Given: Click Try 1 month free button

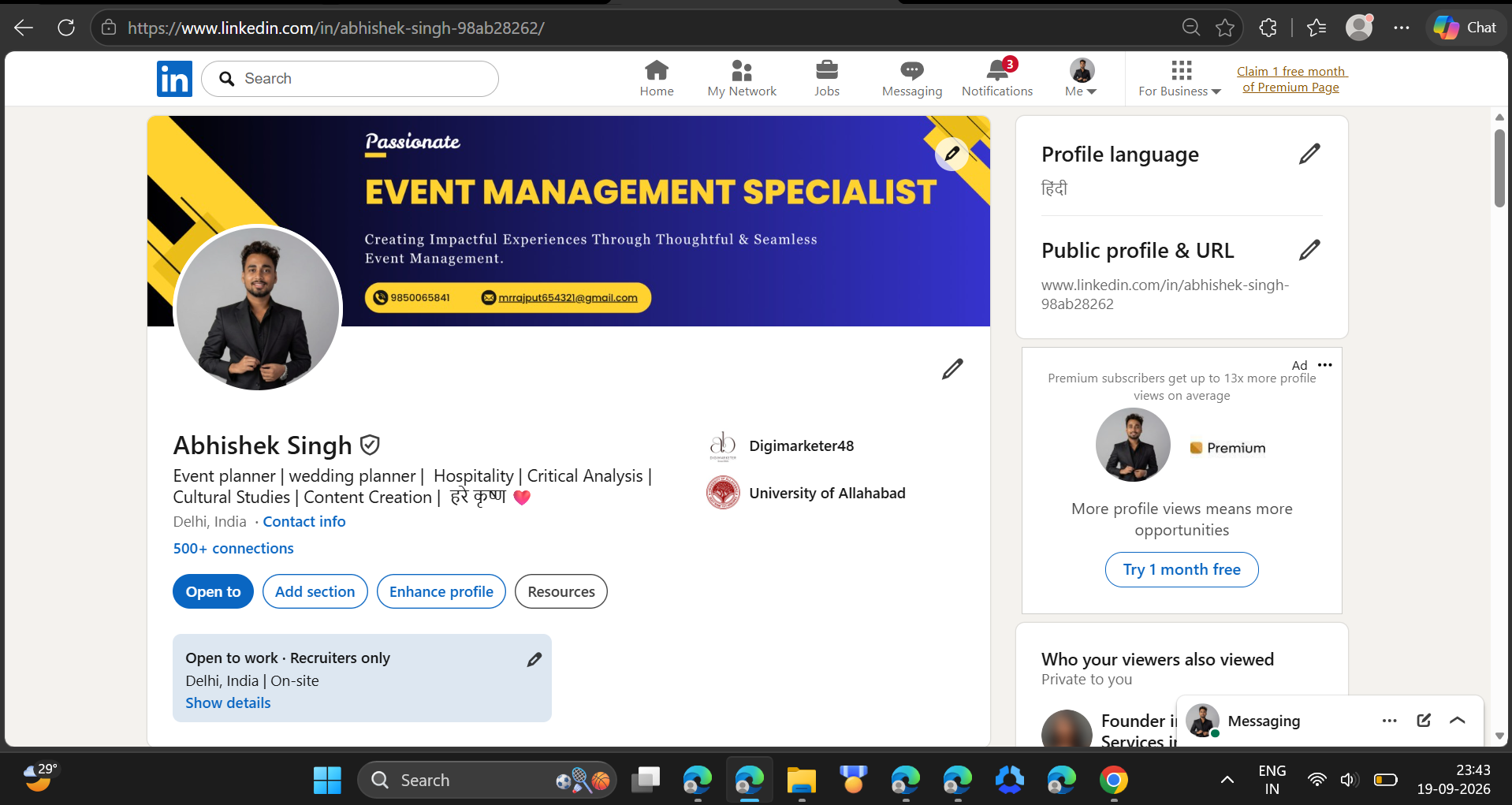Looking at the screenshot, I should pyautogui.click(x=1181, y=569).
